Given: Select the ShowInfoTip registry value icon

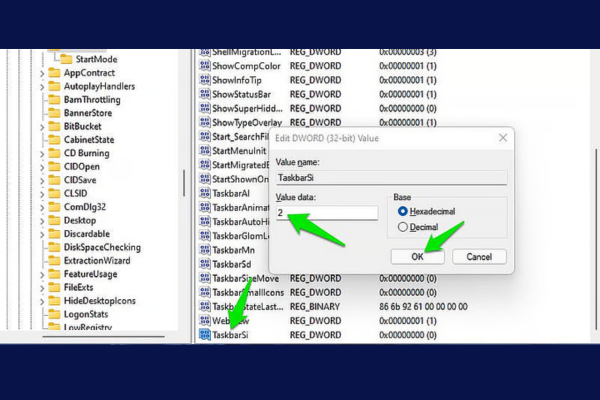Looking at the screenshot, I should click(205, 80).
